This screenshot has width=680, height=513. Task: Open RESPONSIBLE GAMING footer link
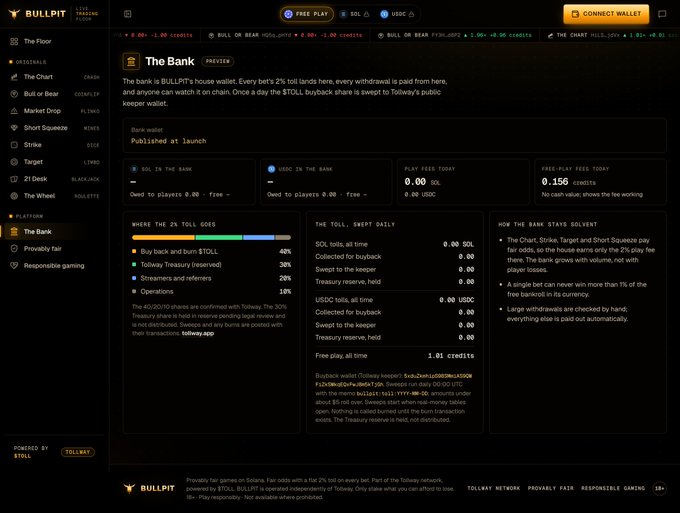(613, 488)
